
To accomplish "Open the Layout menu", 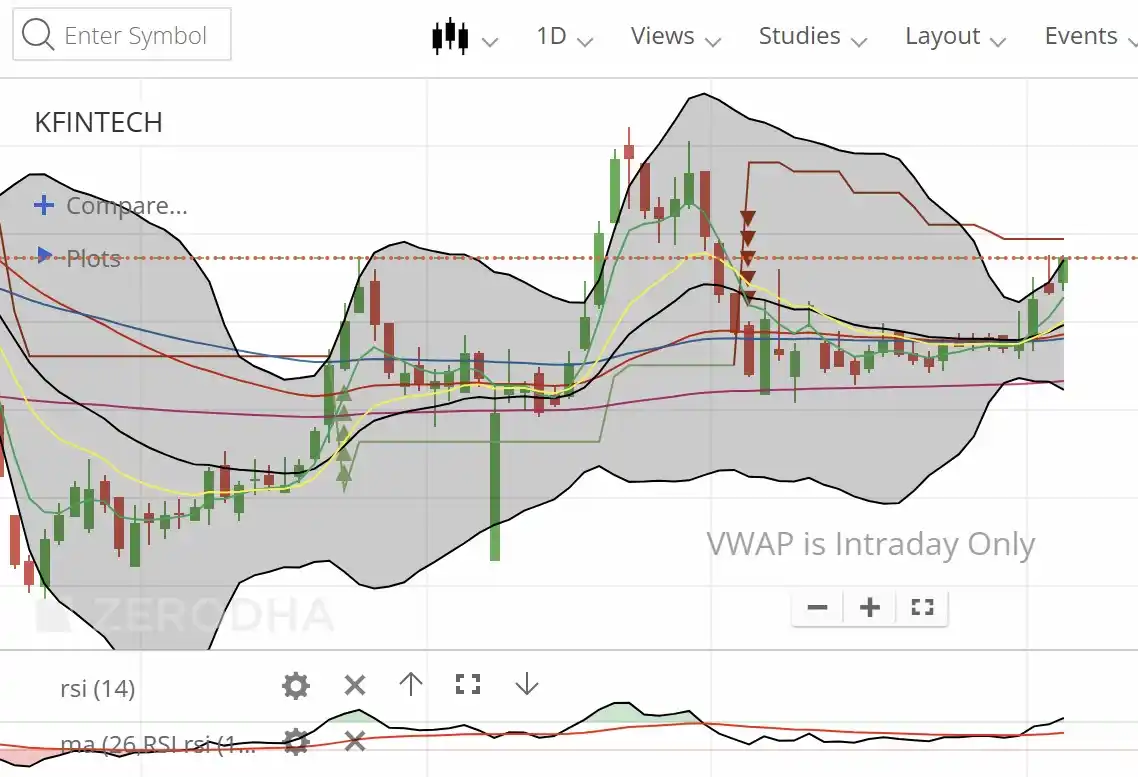I will pos(955,36).
